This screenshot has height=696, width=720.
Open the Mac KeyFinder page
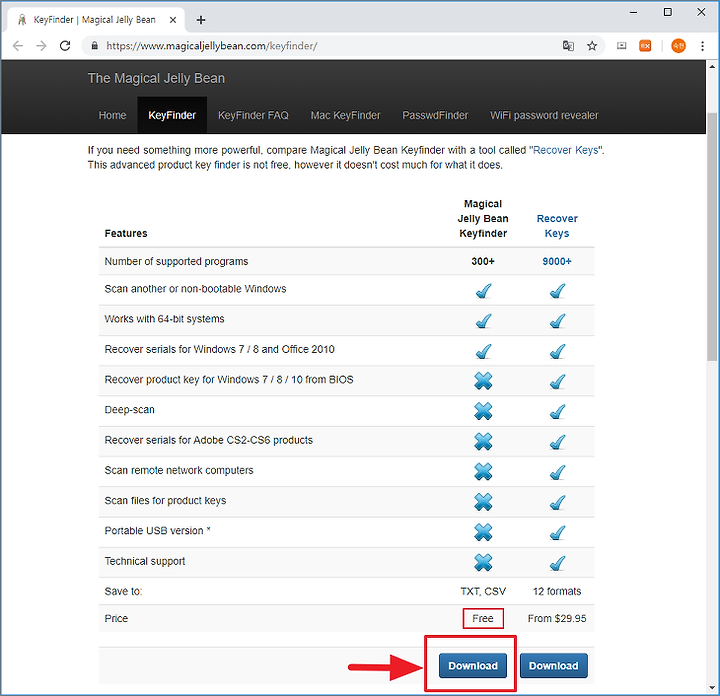pos(345,115)
